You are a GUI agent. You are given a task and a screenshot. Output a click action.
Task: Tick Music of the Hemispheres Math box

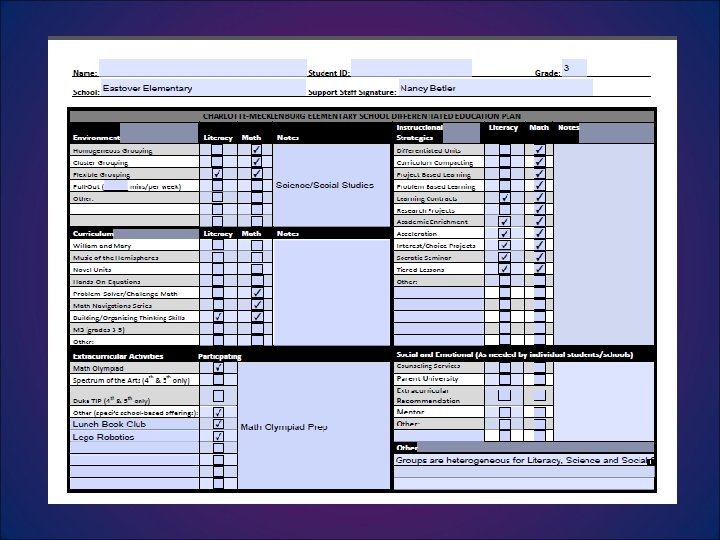point(257,257)
